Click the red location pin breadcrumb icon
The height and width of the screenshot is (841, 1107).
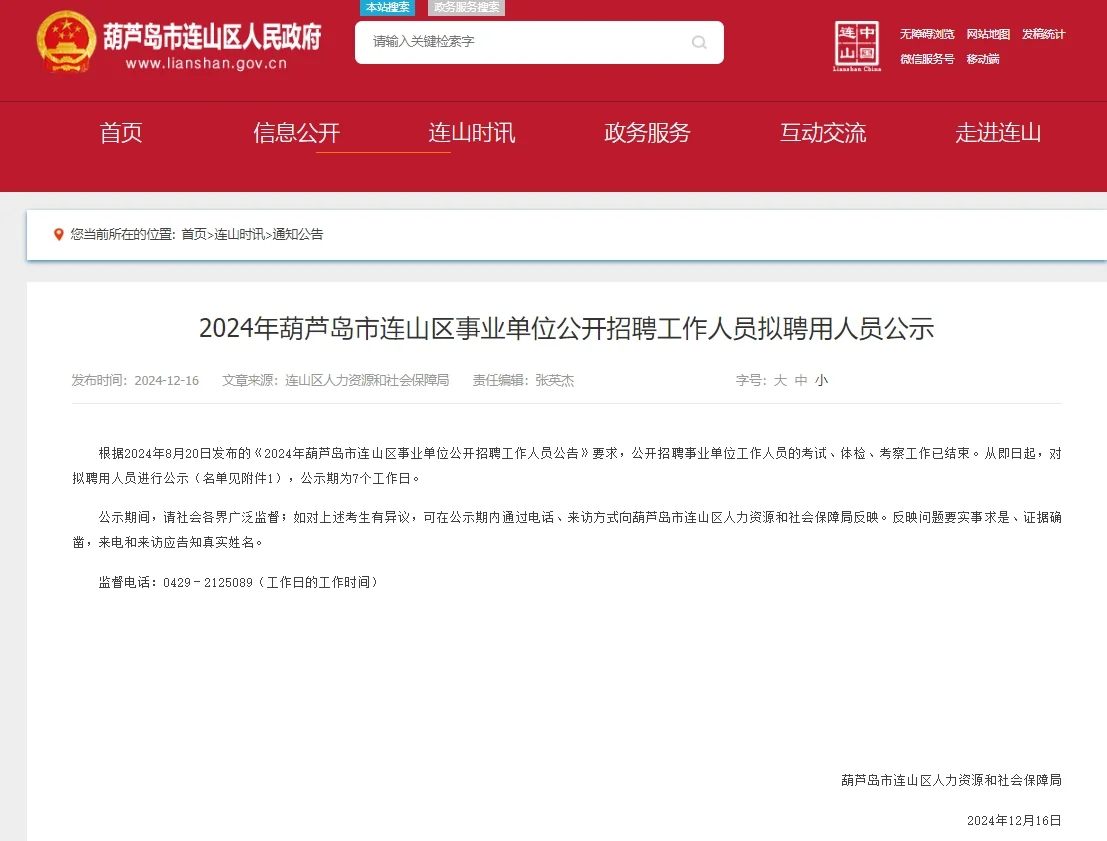(x=57, y=234)
